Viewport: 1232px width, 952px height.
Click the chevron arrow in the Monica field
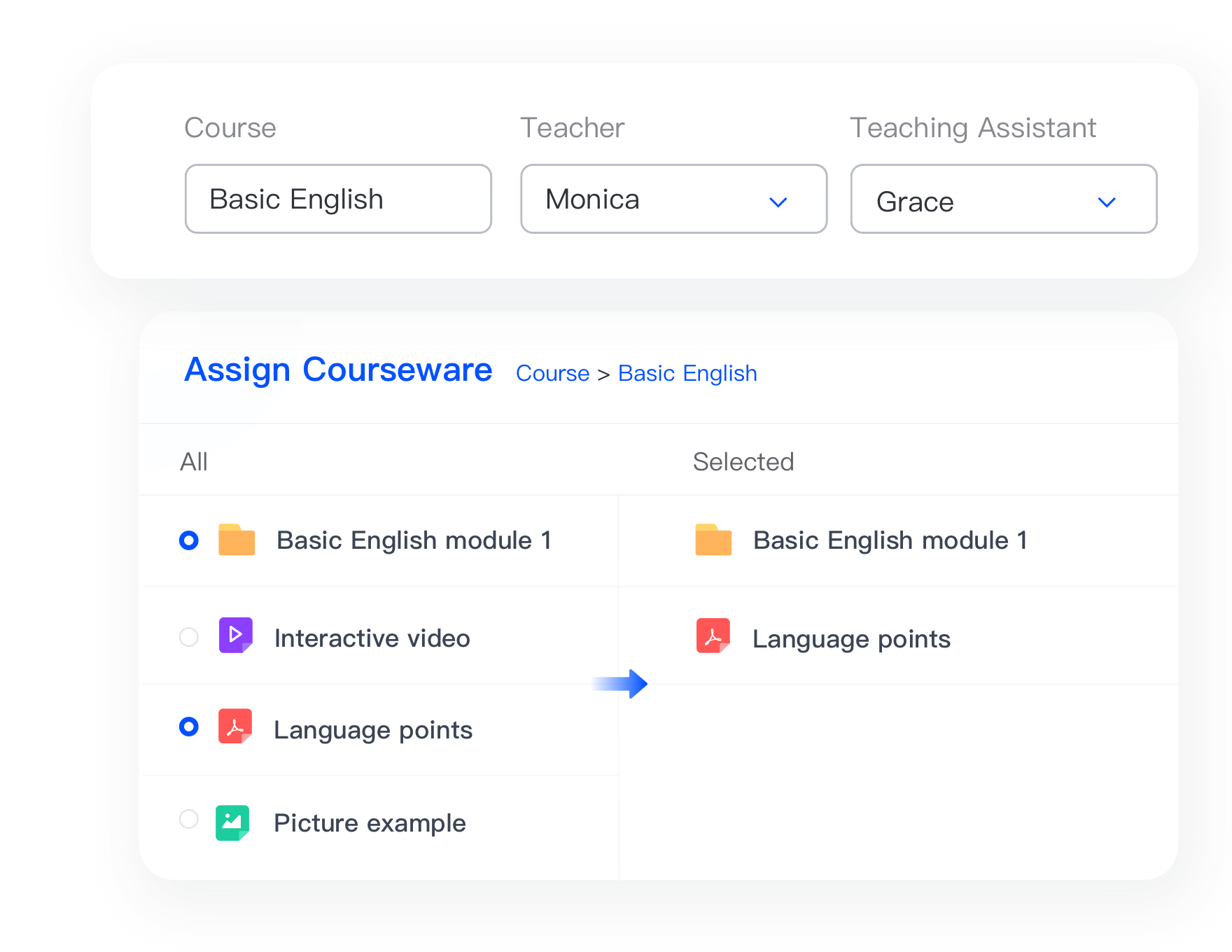(x=778, y=202)
